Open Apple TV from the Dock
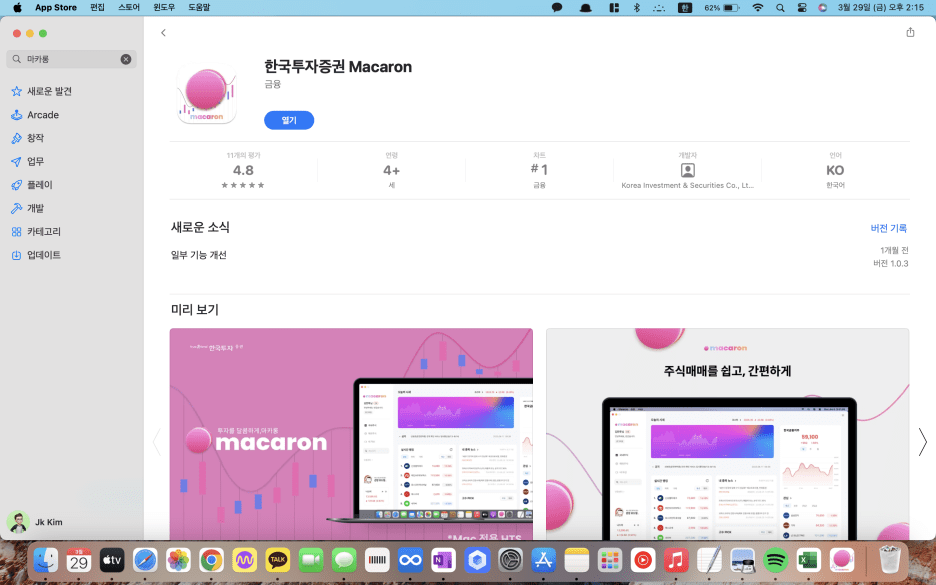 point(112,560)
